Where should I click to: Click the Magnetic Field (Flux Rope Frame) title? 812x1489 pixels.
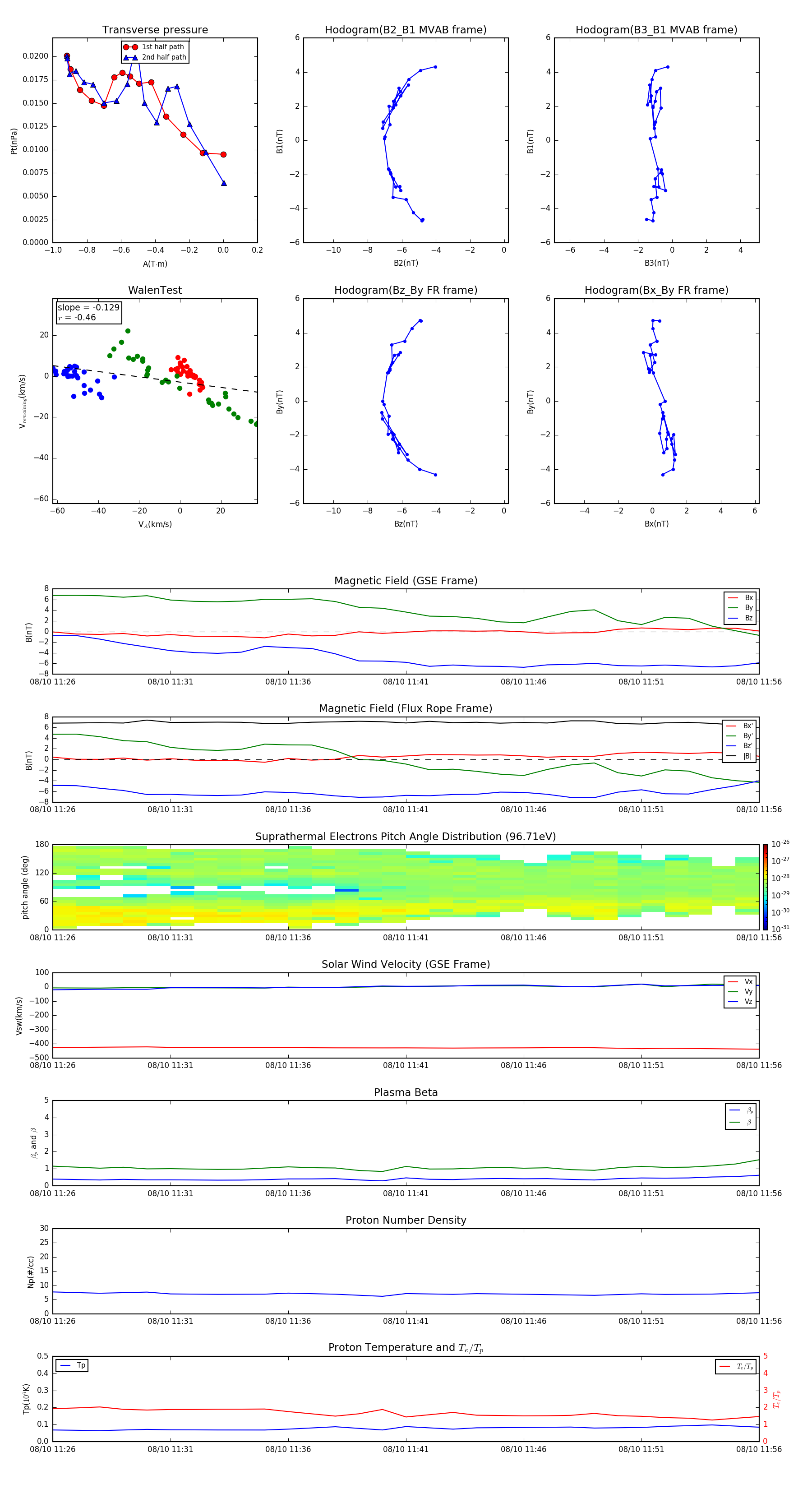(x=406, y=709)
